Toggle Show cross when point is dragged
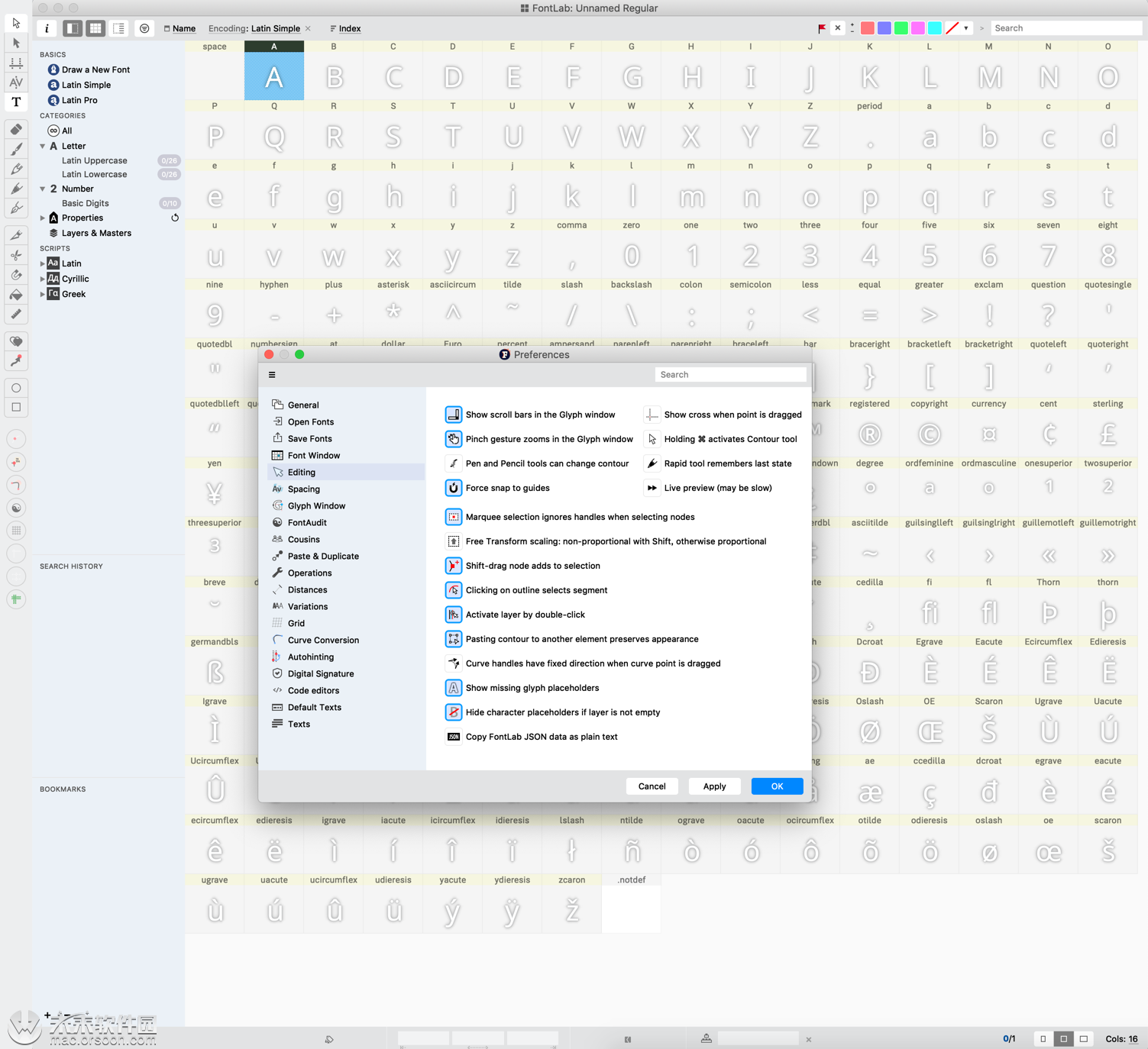The width and height of the screenshot is (1148, 1049). 652,415
